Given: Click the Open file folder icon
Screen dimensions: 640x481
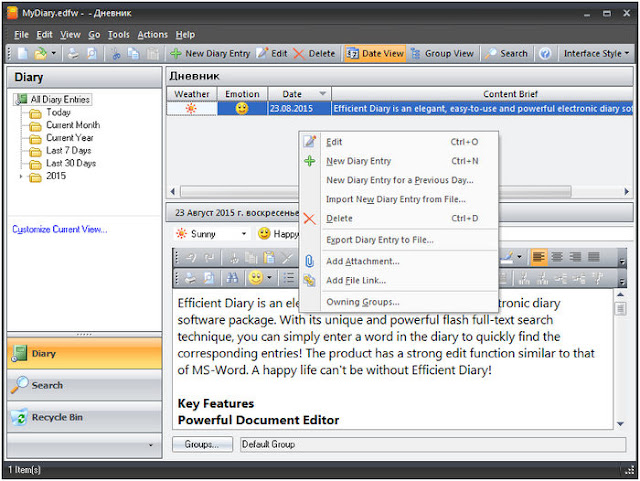Looking at the screenshot, I should coord(40,53).
